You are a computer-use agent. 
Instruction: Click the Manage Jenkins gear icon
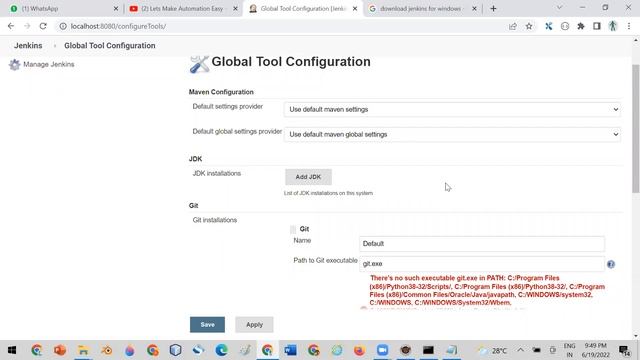(x=14, y=64)
